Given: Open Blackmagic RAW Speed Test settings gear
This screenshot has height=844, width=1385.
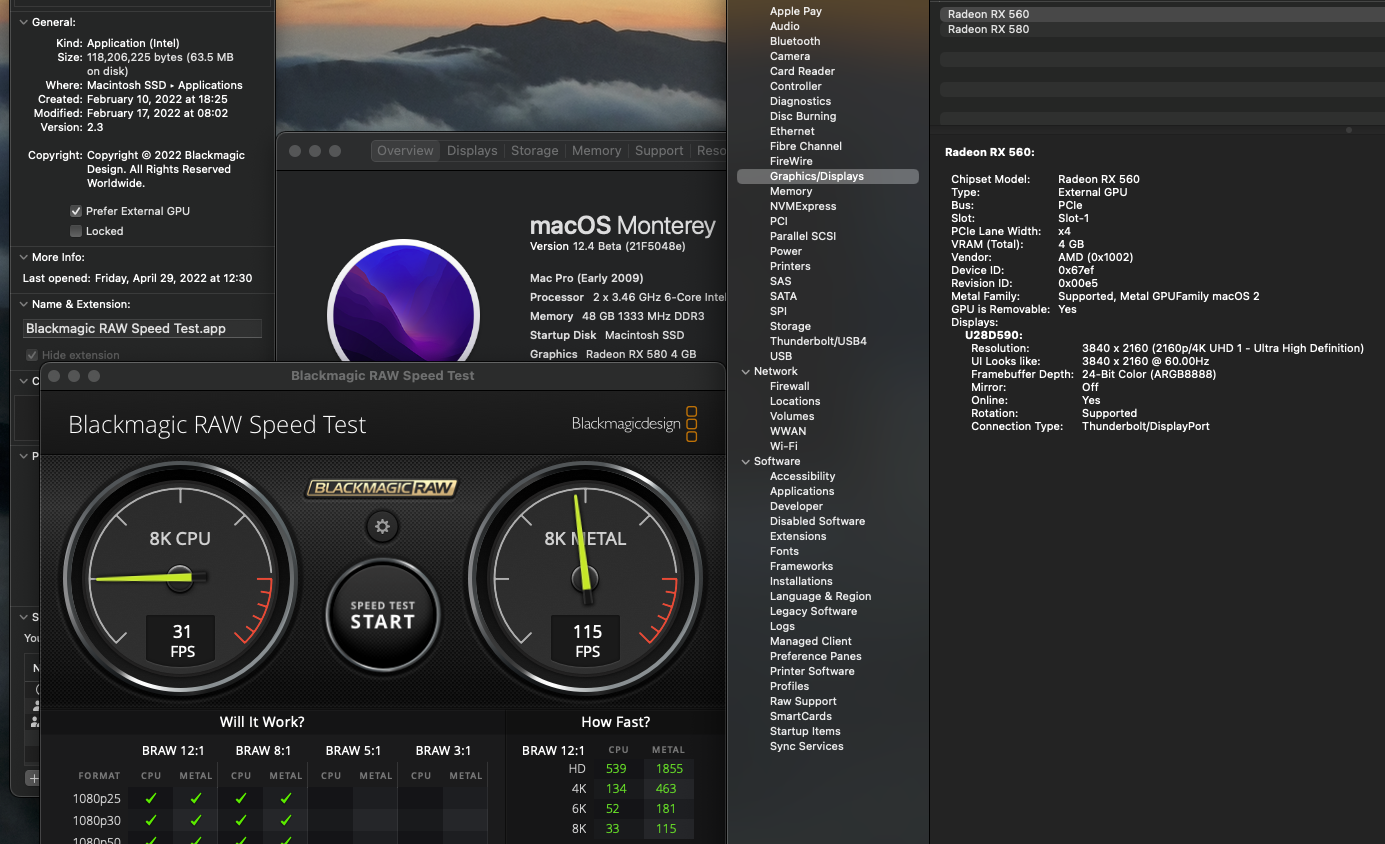Looking at the screenshot, I should click(x=382, y=526).
